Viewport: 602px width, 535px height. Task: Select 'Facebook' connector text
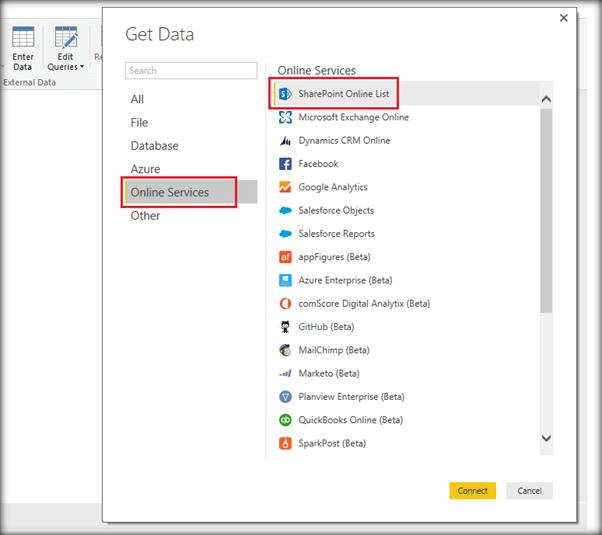tap(318, 164)
